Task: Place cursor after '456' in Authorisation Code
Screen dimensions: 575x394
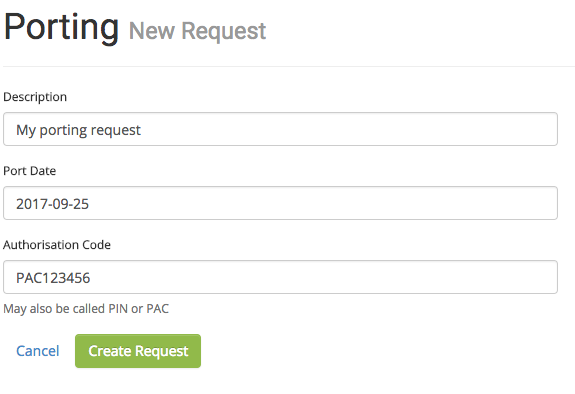Action: coord(91,278)
